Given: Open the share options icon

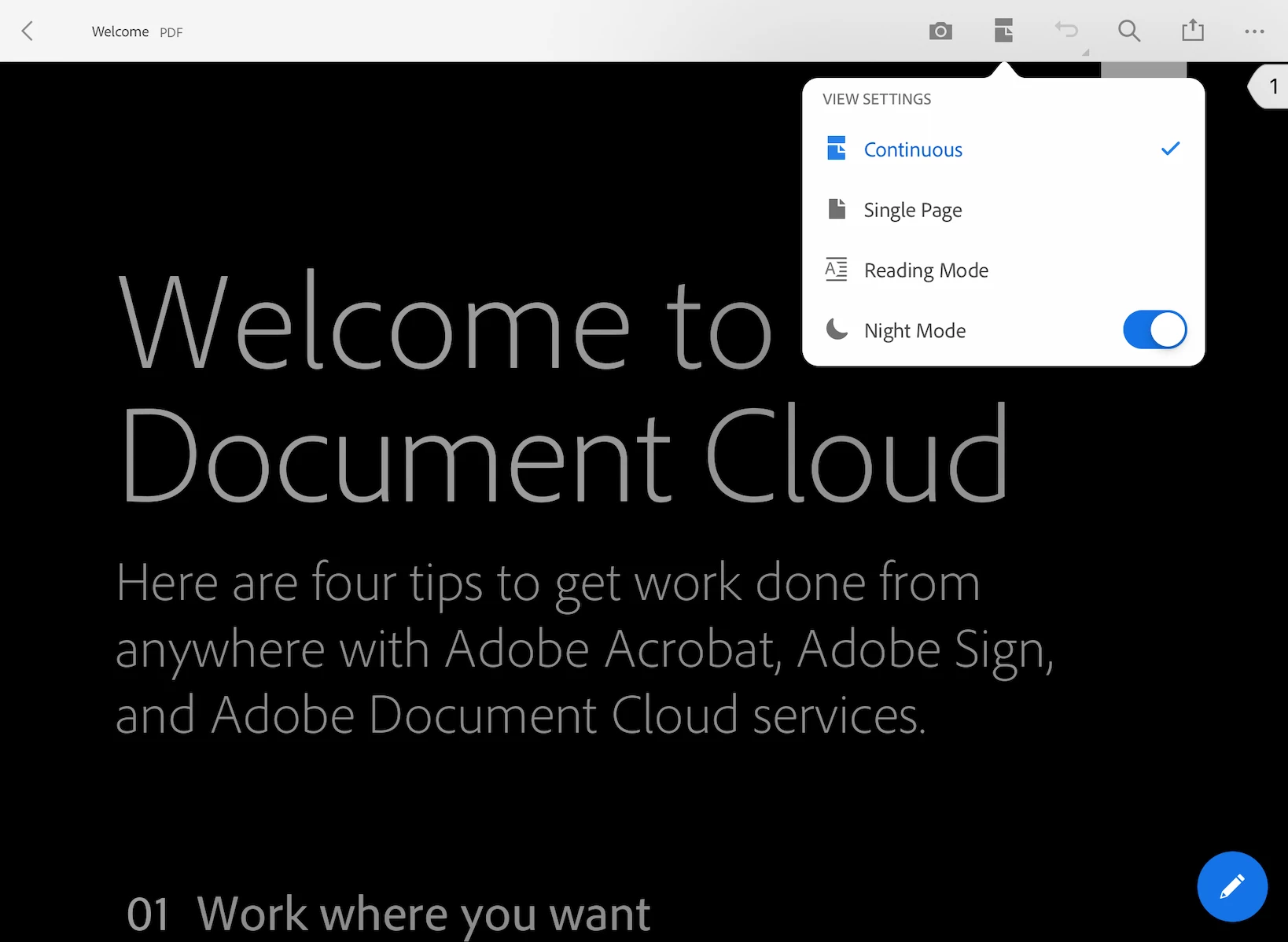Looking at the screenshot, I should click(x=1193, y=30).
